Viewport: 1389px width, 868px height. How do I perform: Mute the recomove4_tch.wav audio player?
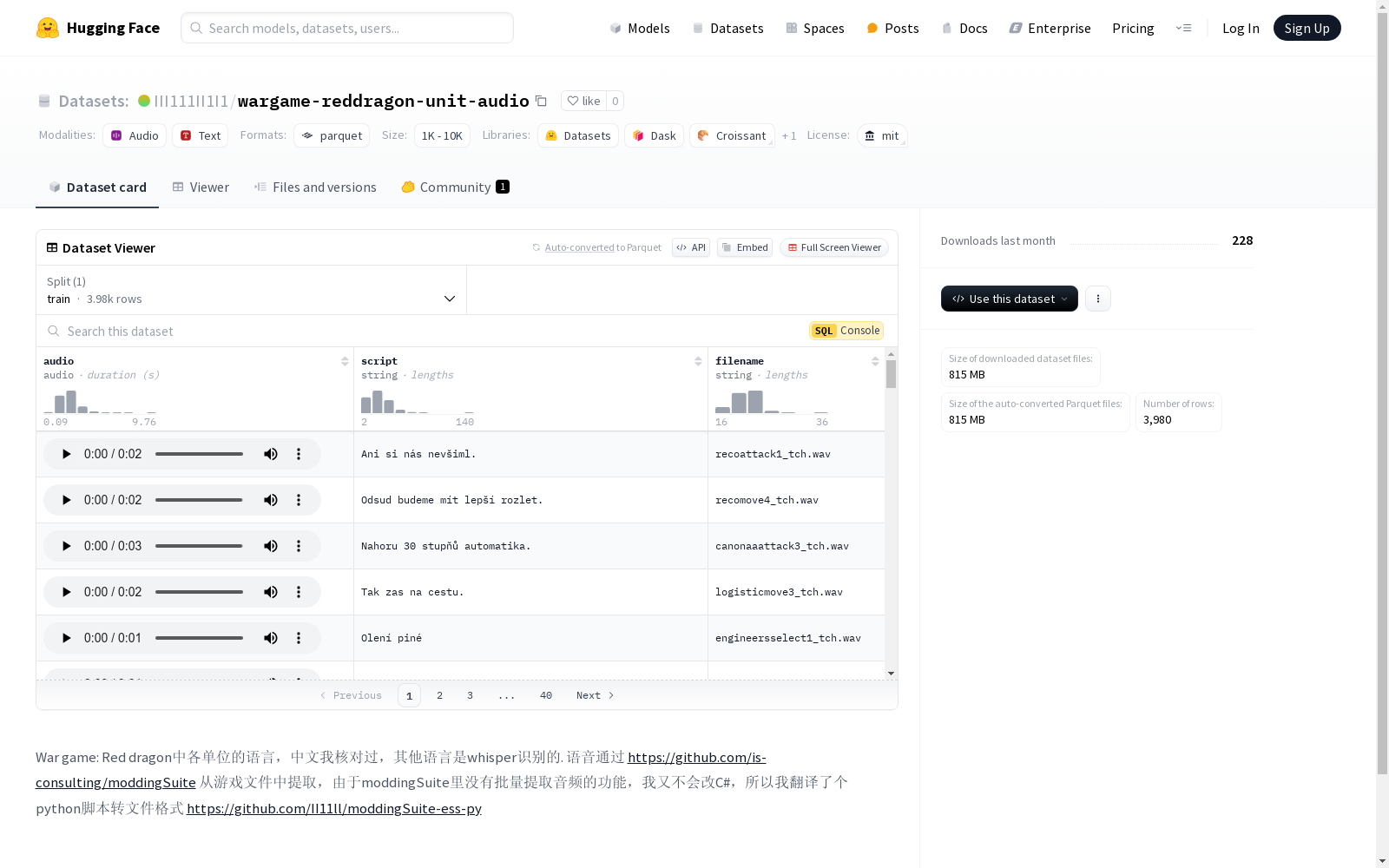coord(271,500)
